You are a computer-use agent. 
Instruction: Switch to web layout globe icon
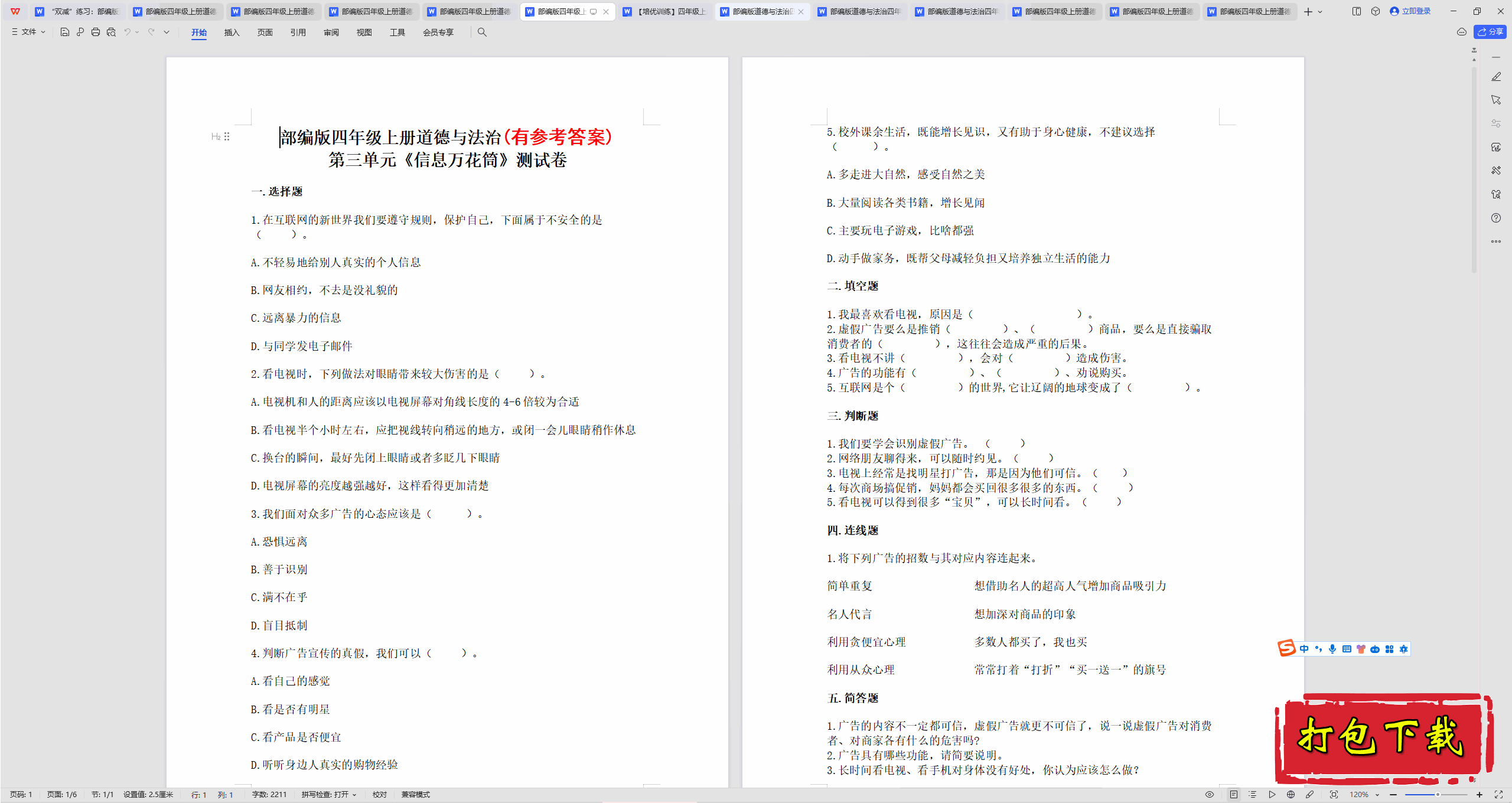point(1291,795)
